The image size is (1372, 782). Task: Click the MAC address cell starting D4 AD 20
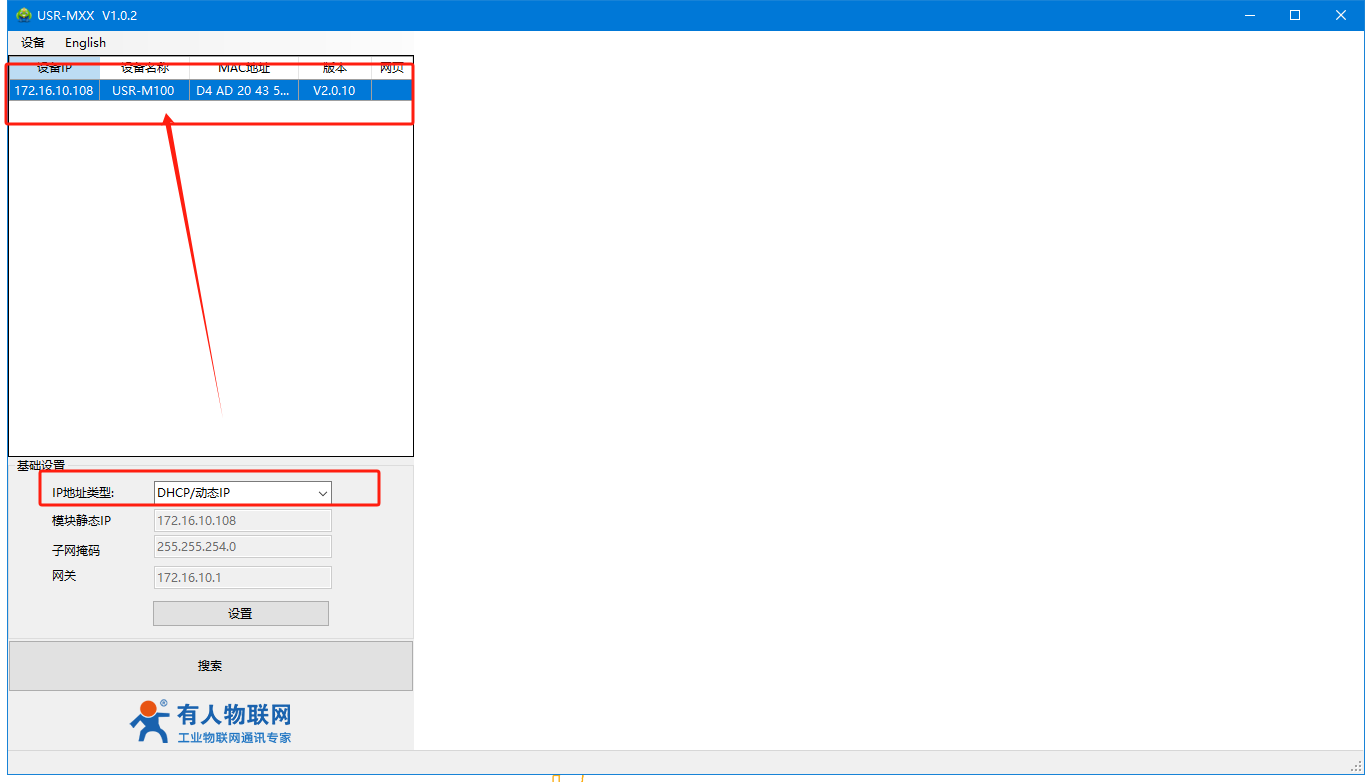click(244, 90)
